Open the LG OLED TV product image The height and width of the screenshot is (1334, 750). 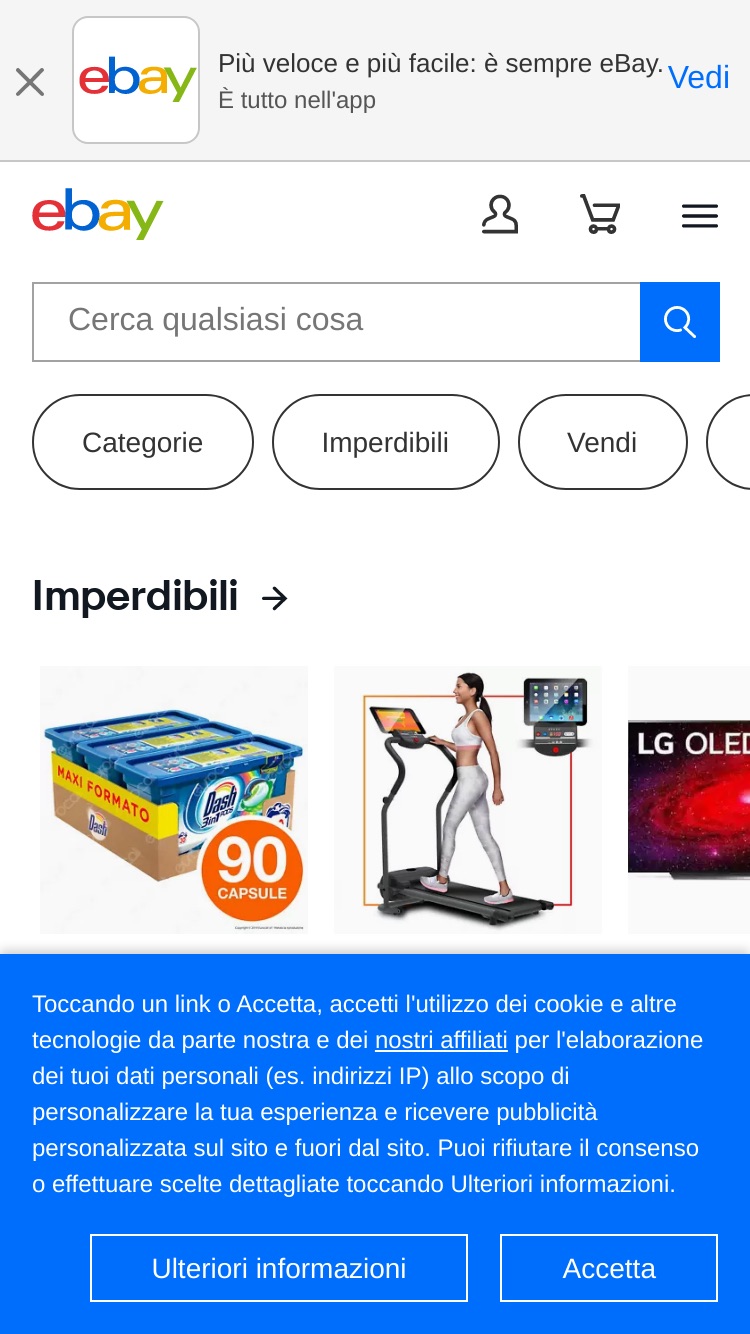689,800
